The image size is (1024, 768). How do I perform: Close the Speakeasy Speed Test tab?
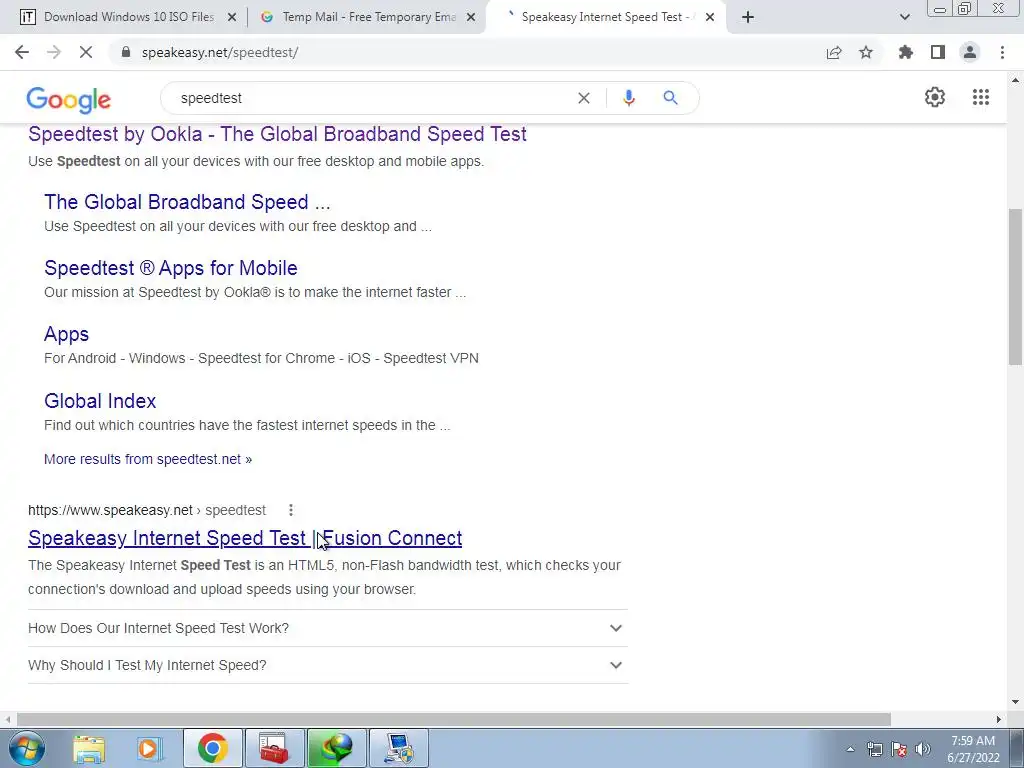[710, 17]
